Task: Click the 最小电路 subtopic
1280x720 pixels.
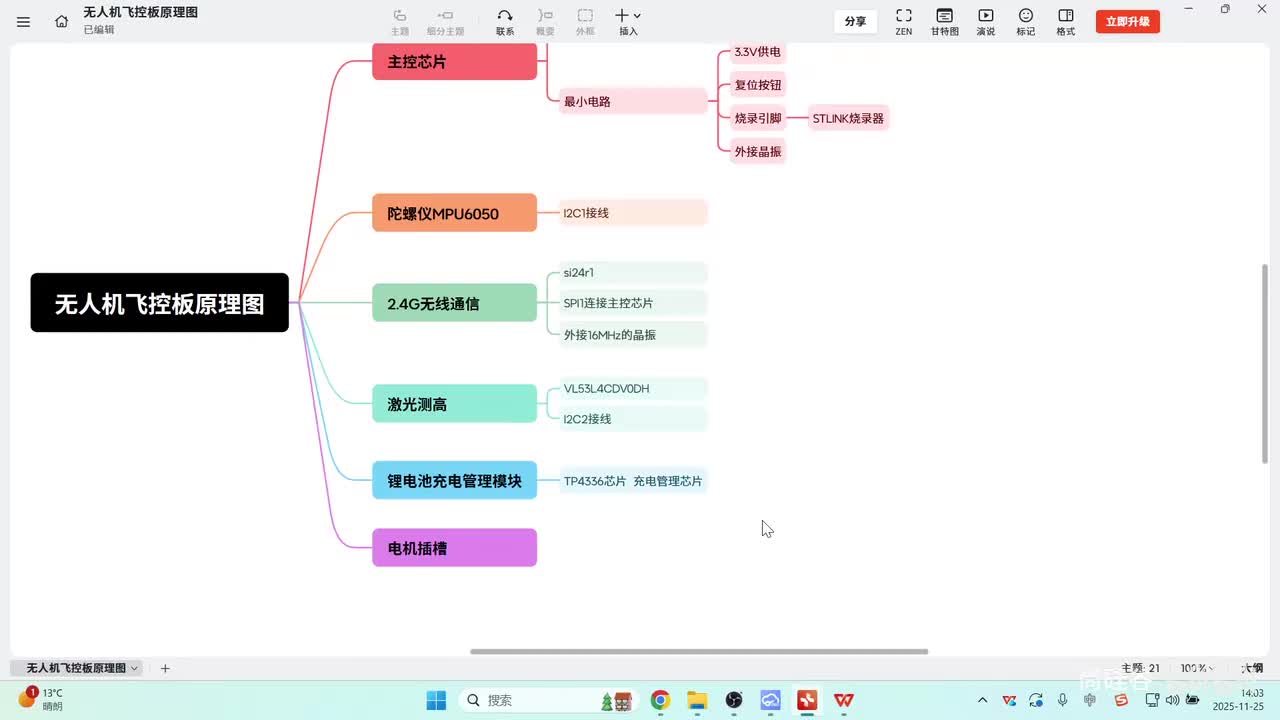Action: (x=633, y=101)
